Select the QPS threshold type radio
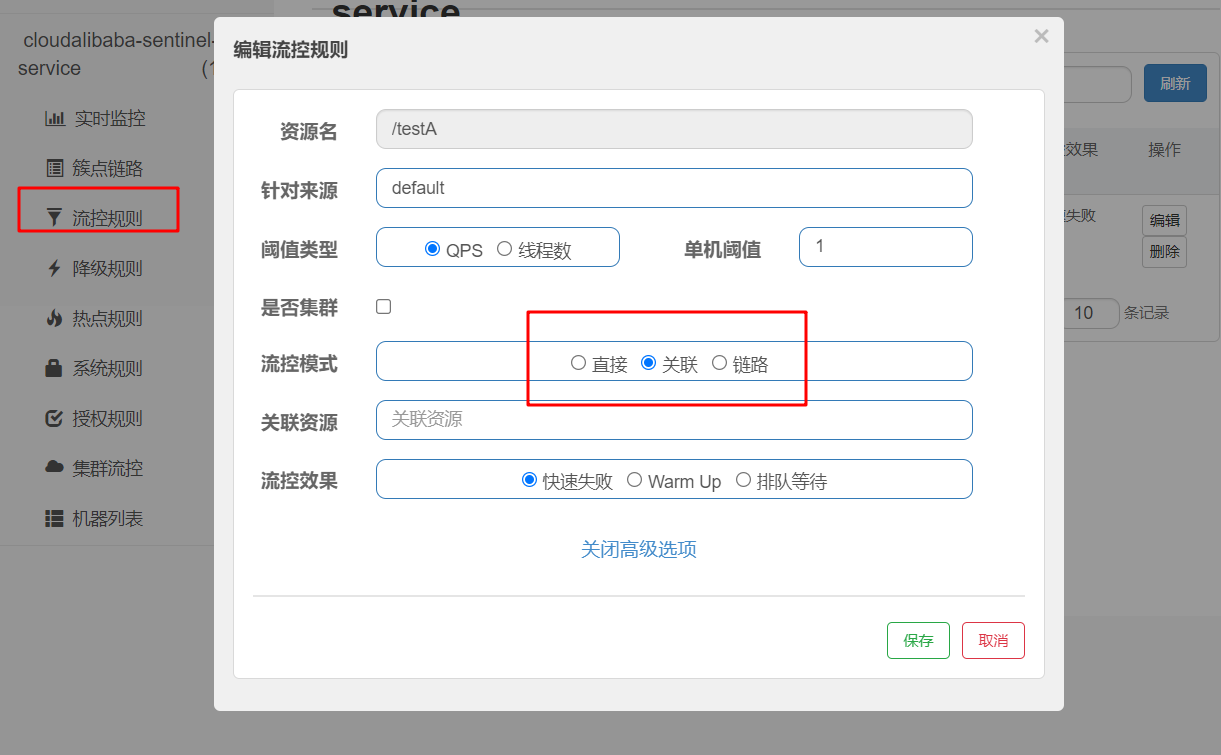 pos(432,249)
